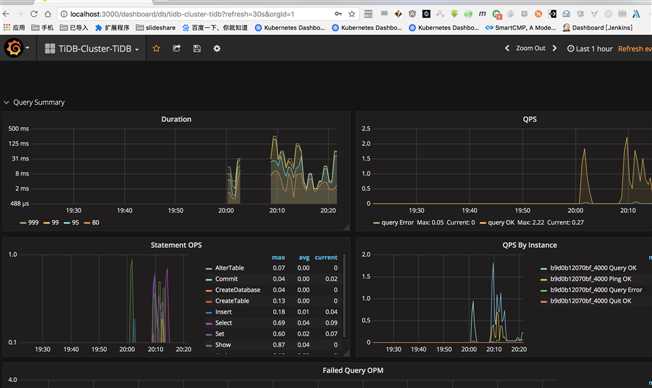Click the Set row in Statement OPS legend
Viewport: 652px width, 388px height.
point(272,334)
